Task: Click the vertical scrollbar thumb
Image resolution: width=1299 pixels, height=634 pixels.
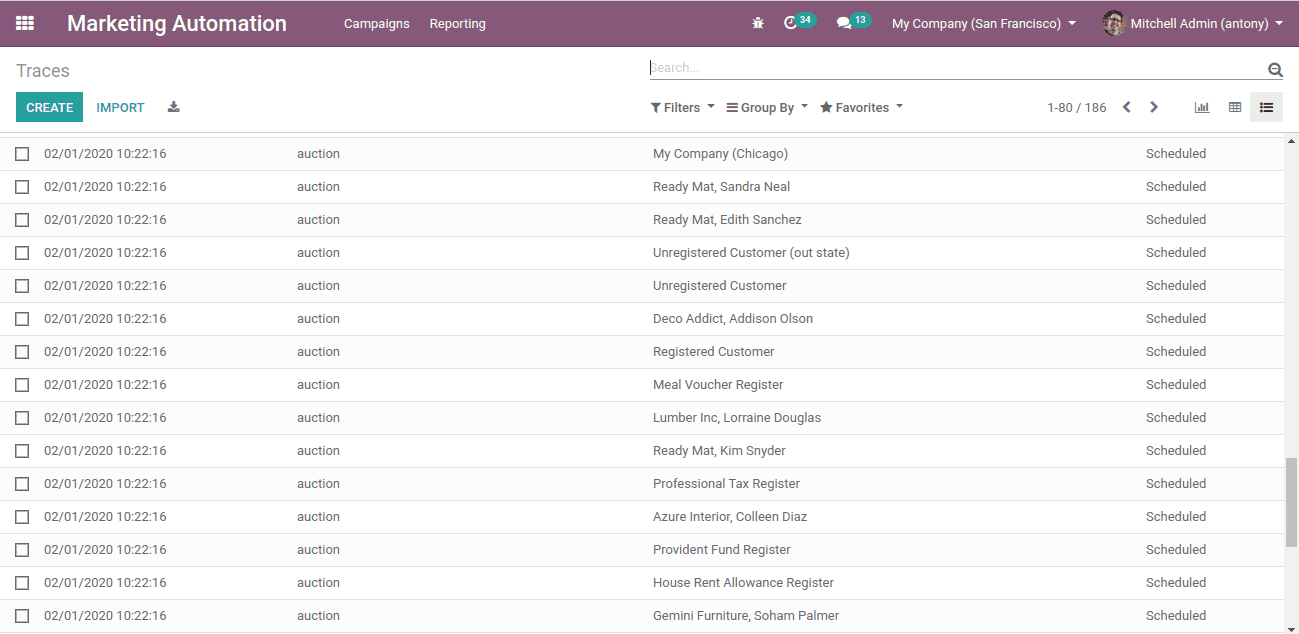Action: click(x=1291, y=503)
